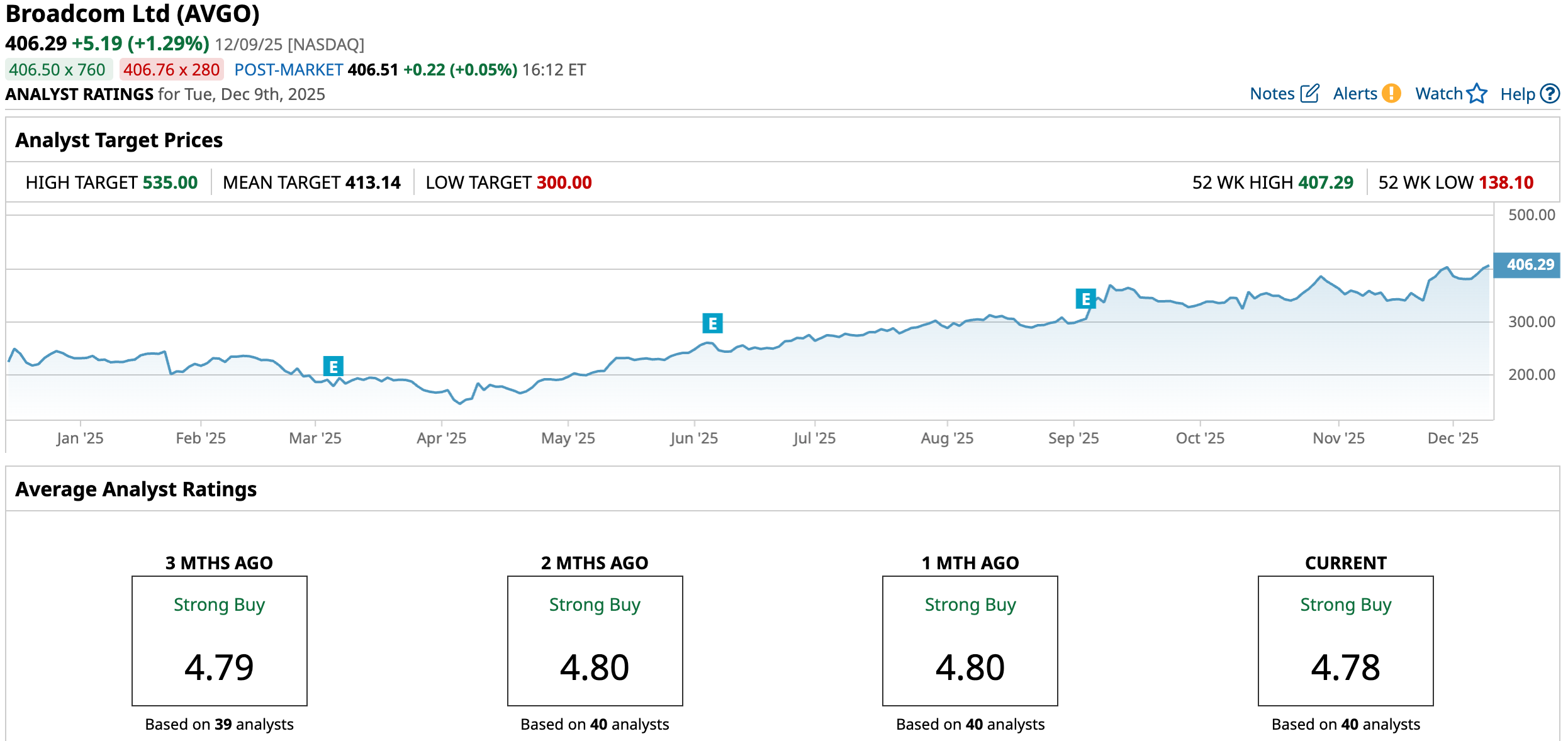Click the Help question mark icon
This screenshot has width=1568, height=741.
(1549, 94)
